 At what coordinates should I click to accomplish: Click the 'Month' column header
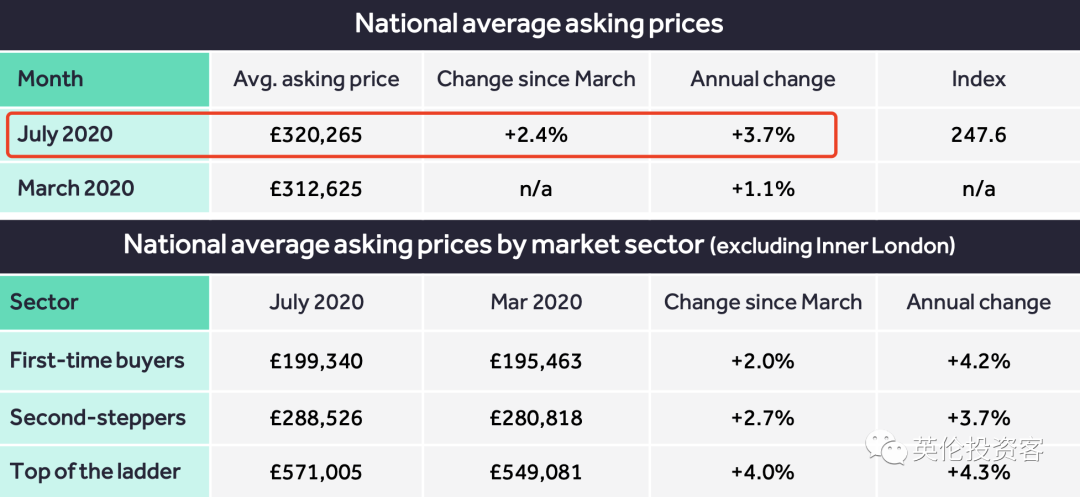coord(50,79)
